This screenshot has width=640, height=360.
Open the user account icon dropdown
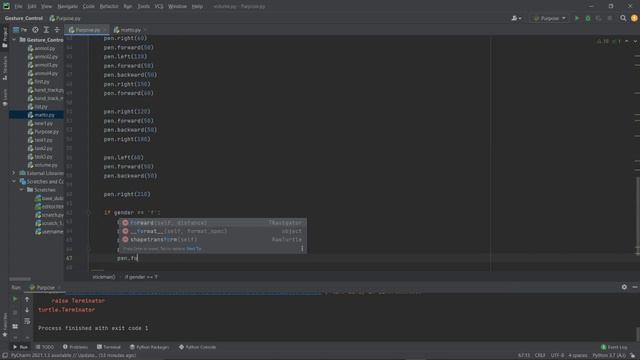click(x=516, y=18)
